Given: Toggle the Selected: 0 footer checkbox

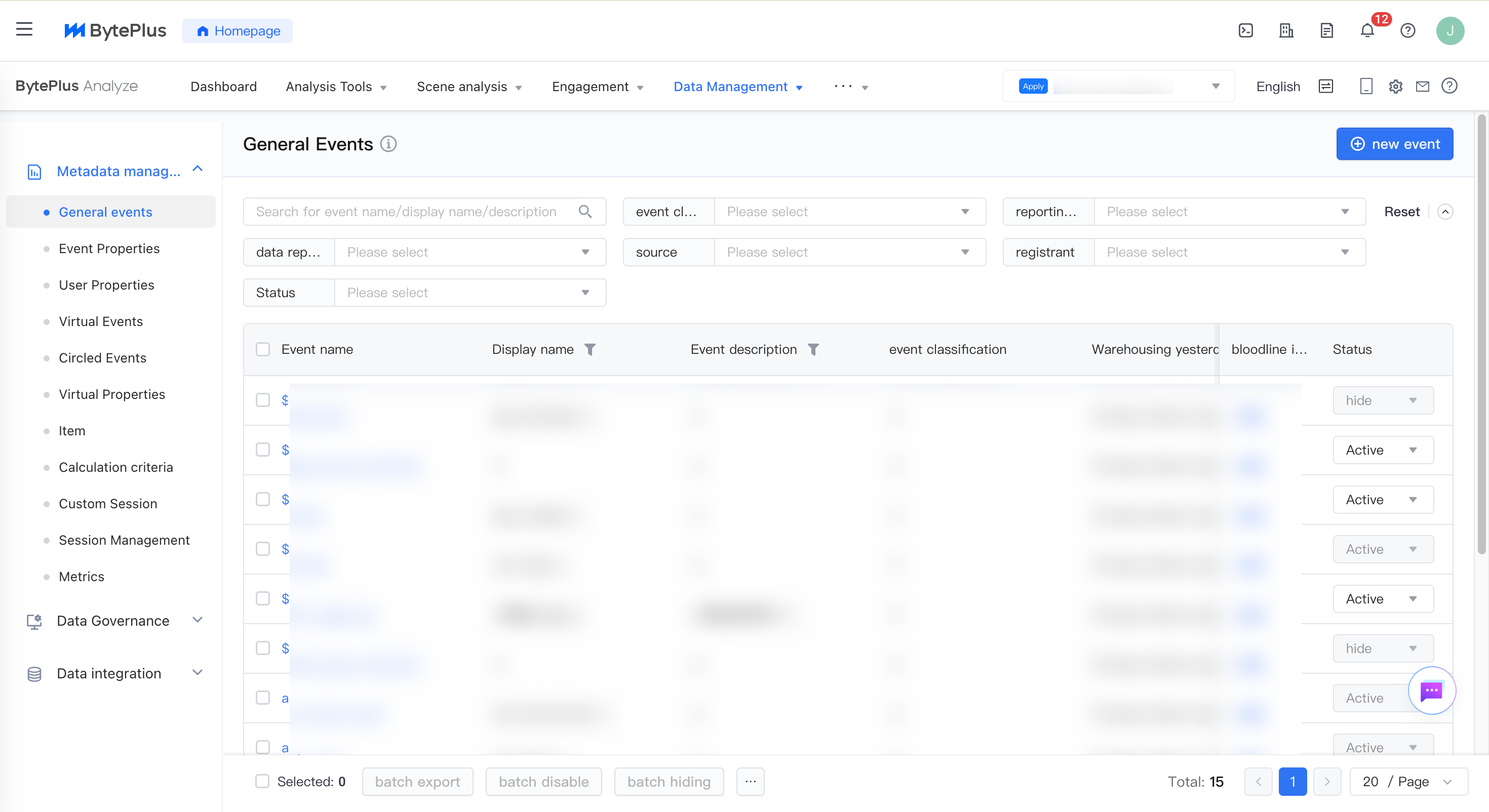Looking at the screenshot, I should point(262,782).
